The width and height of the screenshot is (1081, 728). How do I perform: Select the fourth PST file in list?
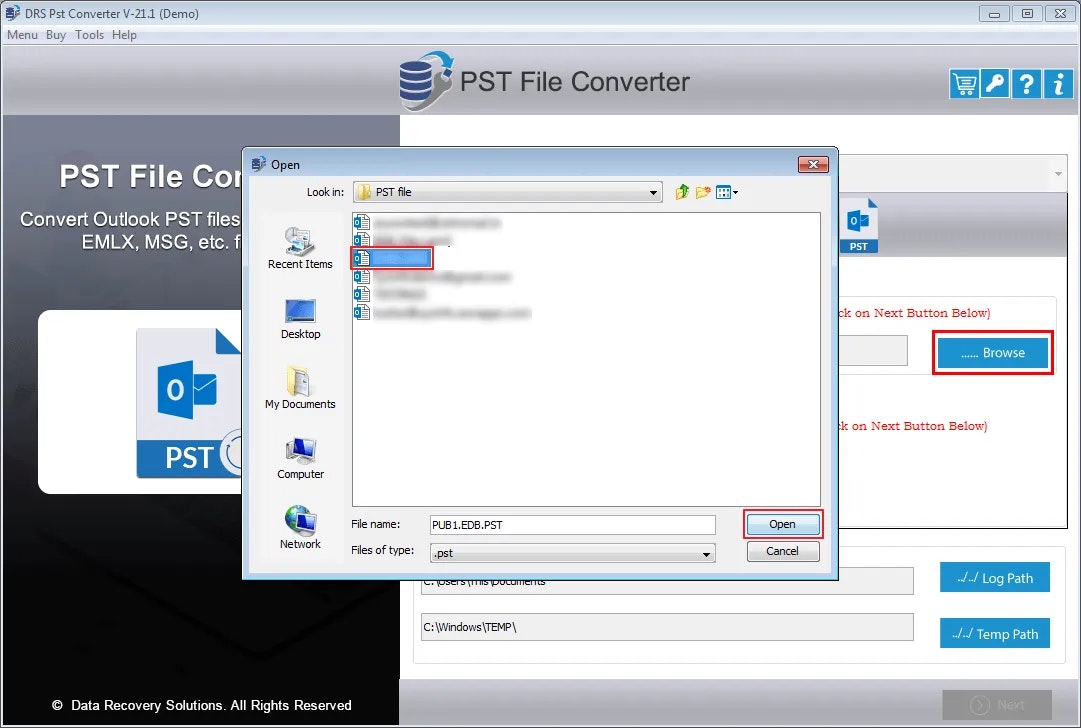pos(432,276)
